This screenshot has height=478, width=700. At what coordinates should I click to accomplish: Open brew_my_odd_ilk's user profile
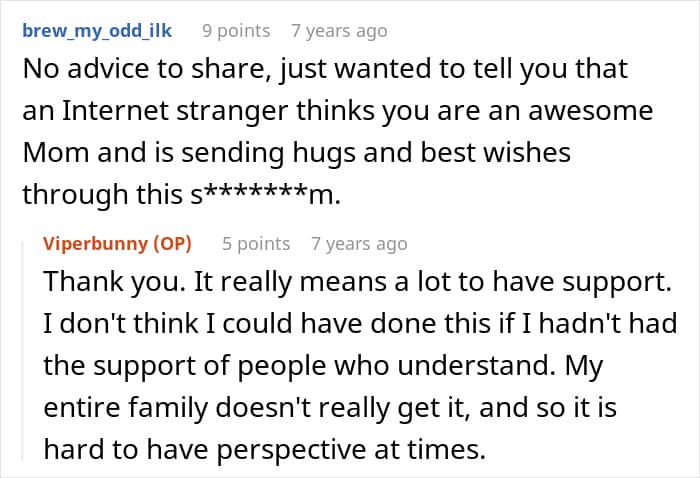(97, 31)
